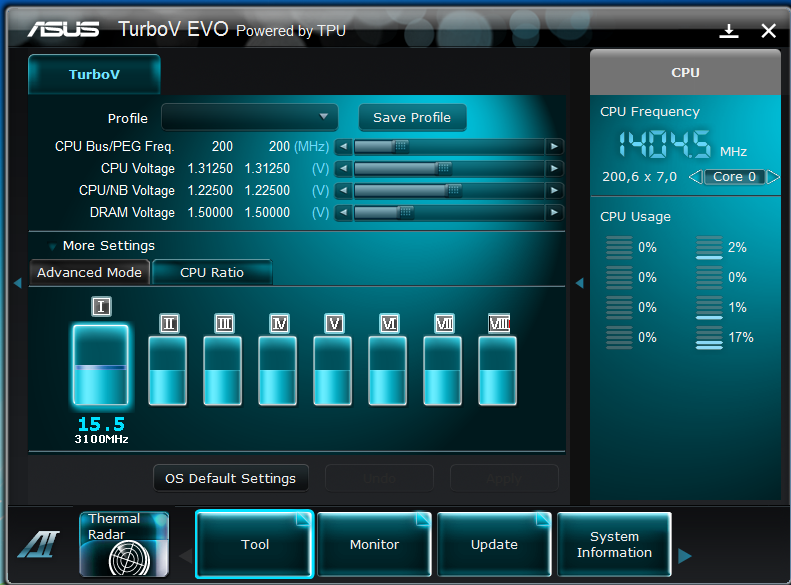Open the TurboV tab
791x585 pixels.
coord(94,74)
